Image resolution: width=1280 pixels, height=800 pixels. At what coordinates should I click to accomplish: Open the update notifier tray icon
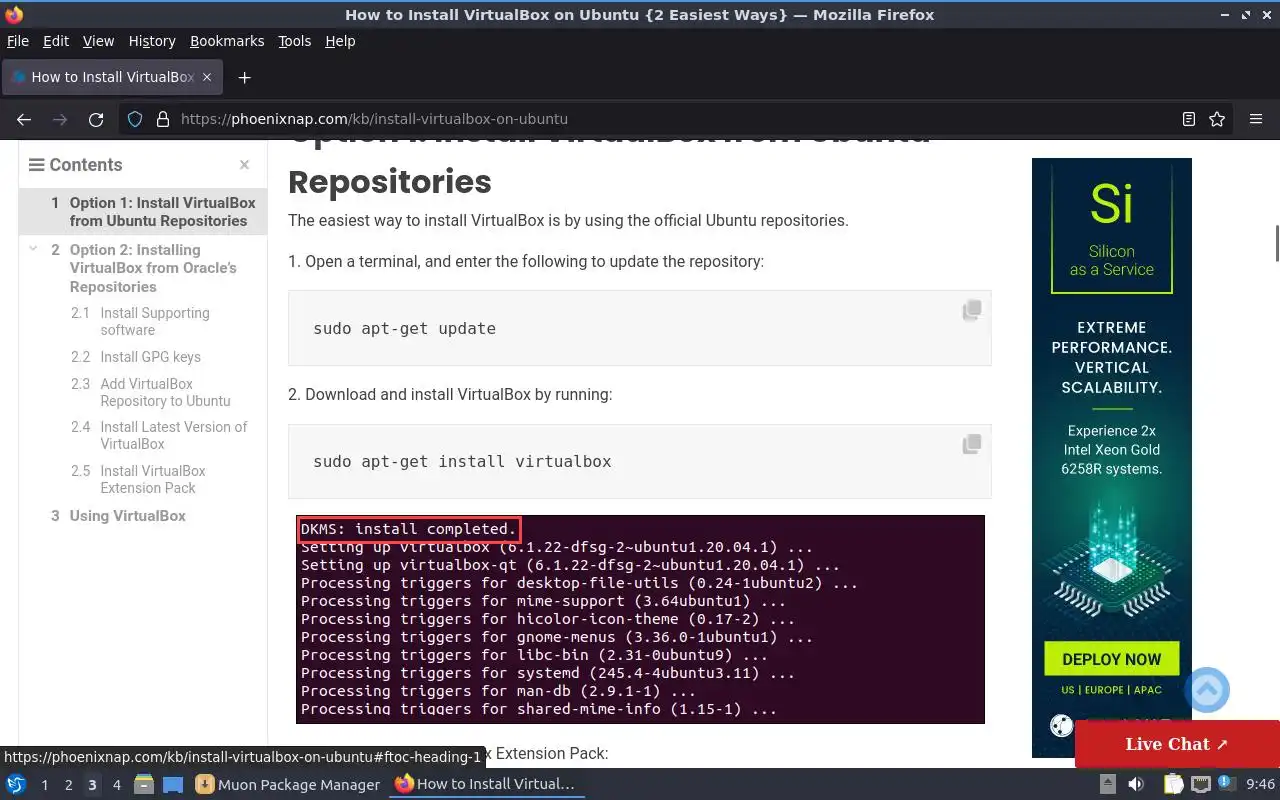(x=1227, y=785)
